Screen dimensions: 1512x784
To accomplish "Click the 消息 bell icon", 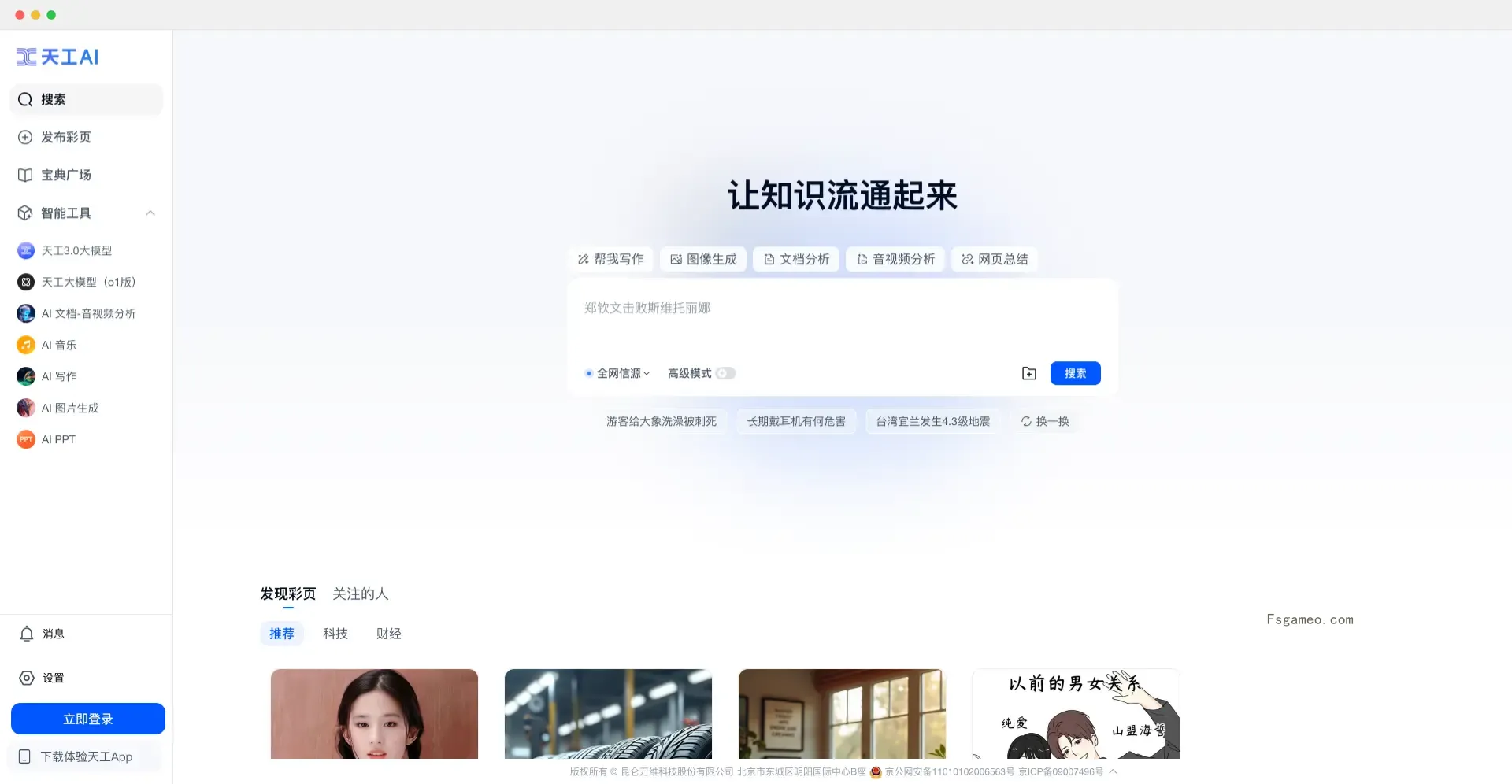I will (27, 634).
